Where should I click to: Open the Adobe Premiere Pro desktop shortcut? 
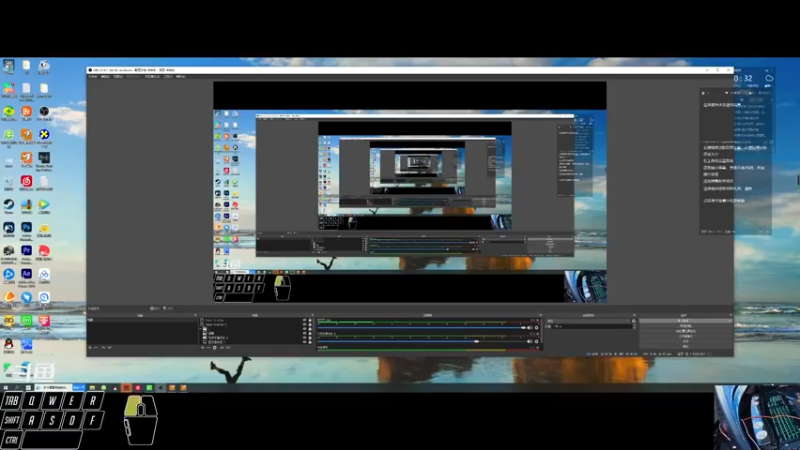click(x=27, y=251)
